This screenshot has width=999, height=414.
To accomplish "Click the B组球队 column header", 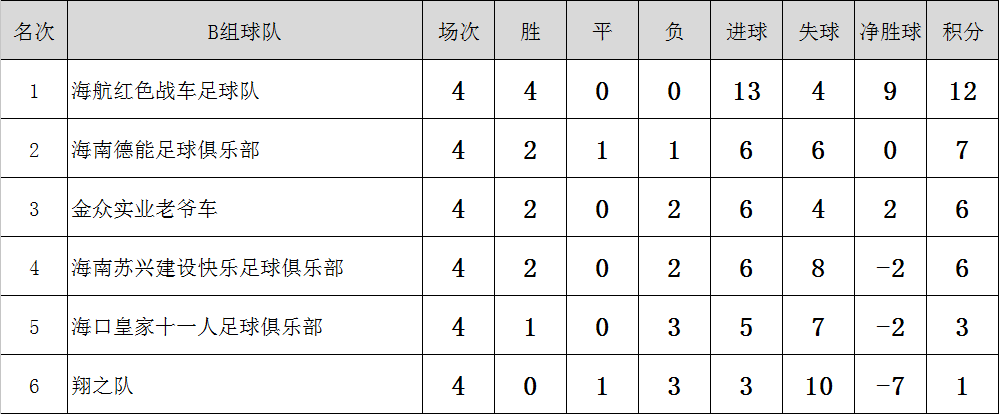I will tap(245, 31).
